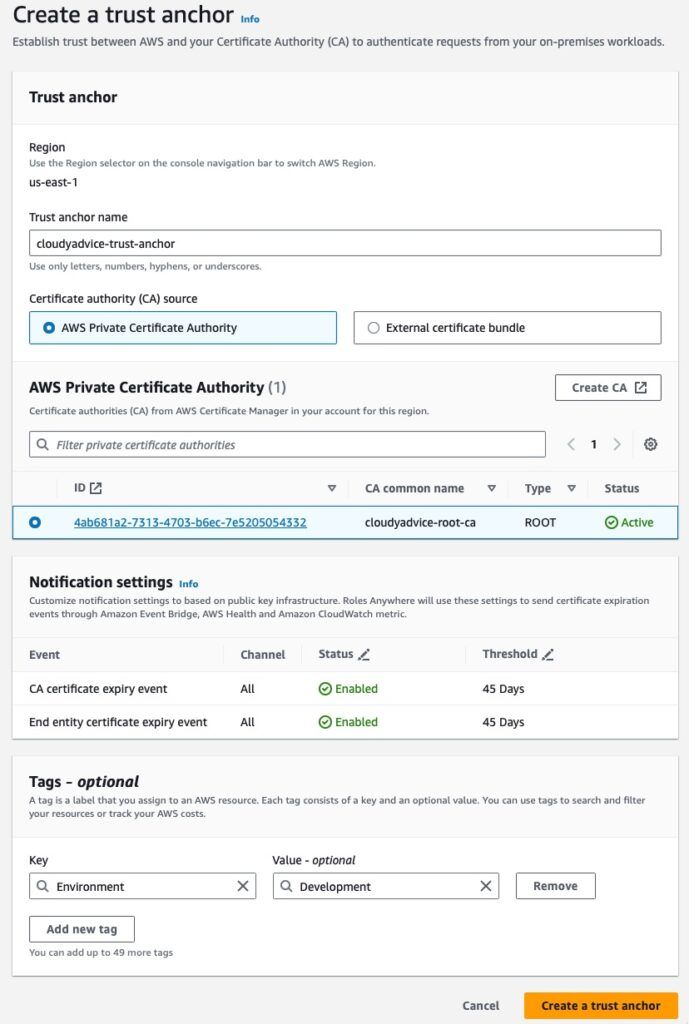This screenshot has height=1024, width=689.
Task: Clear the Environment key with X icon
Action: point(242,886)
